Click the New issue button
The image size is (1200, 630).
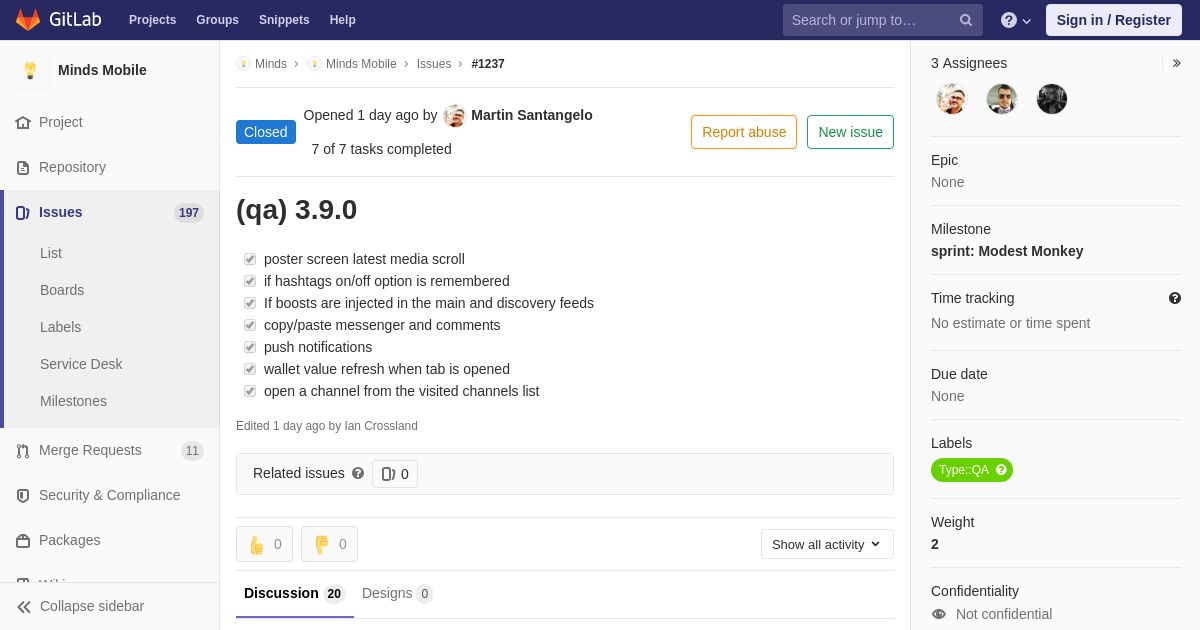pyautogui.click(x=850, y=132)
